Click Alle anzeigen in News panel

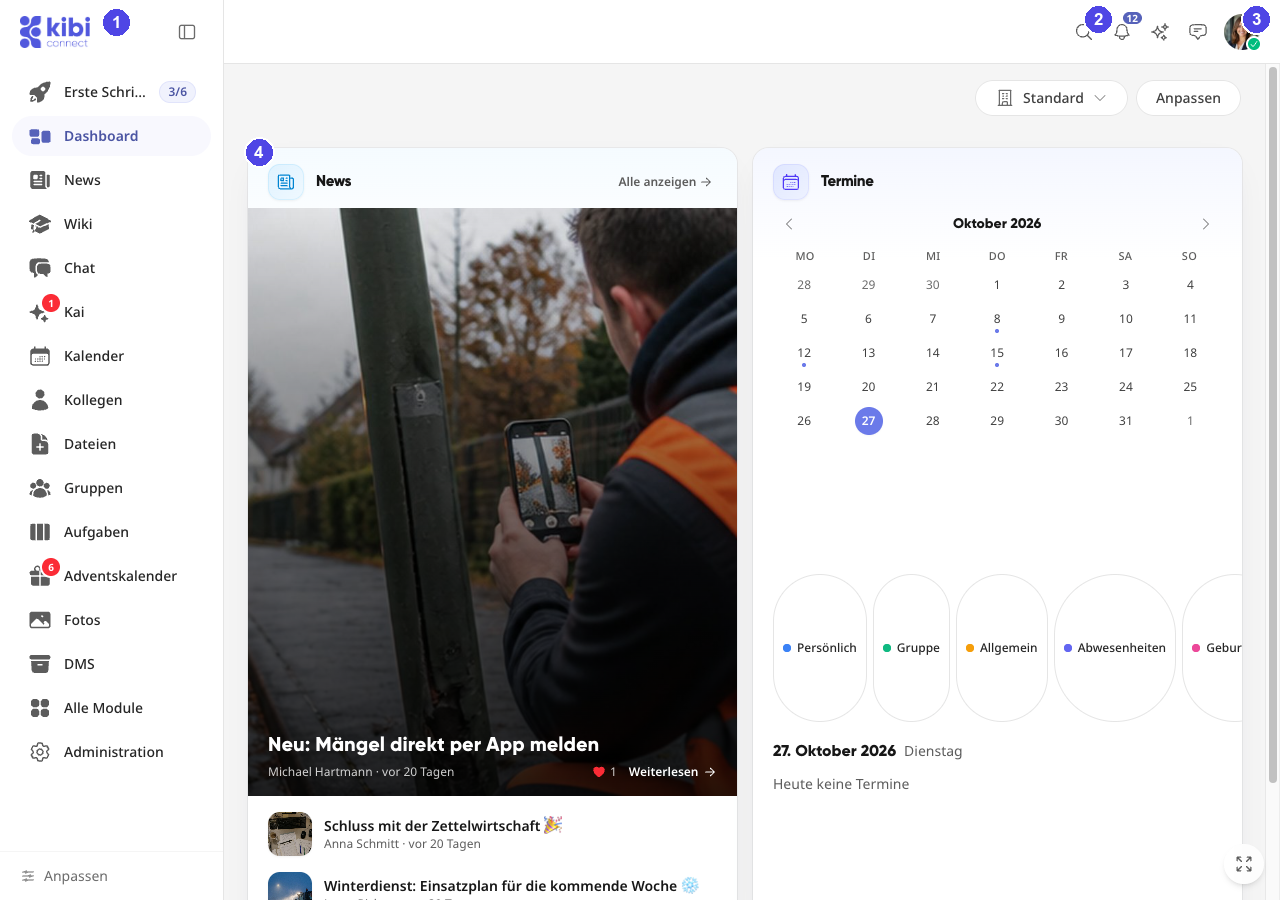(665, 182)
